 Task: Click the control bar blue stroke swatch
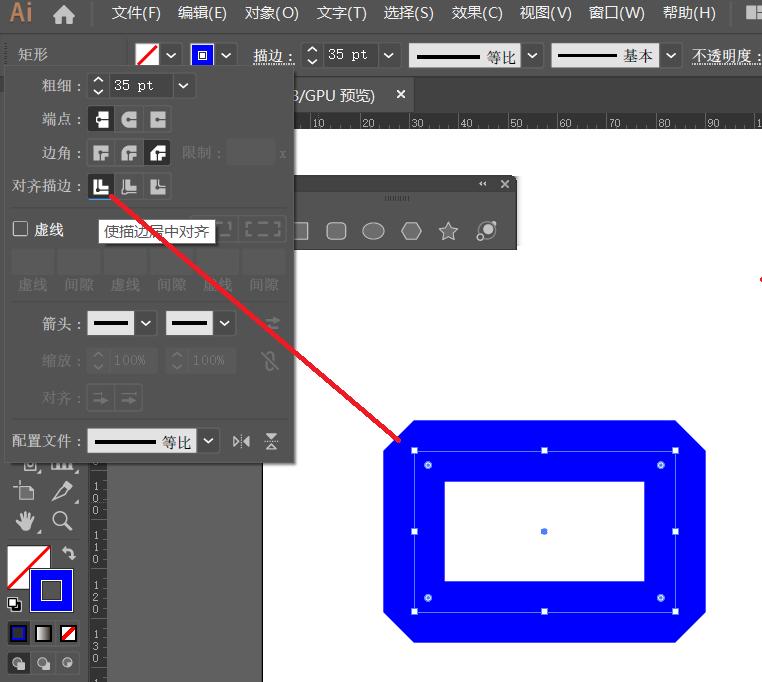coord(202,55)
